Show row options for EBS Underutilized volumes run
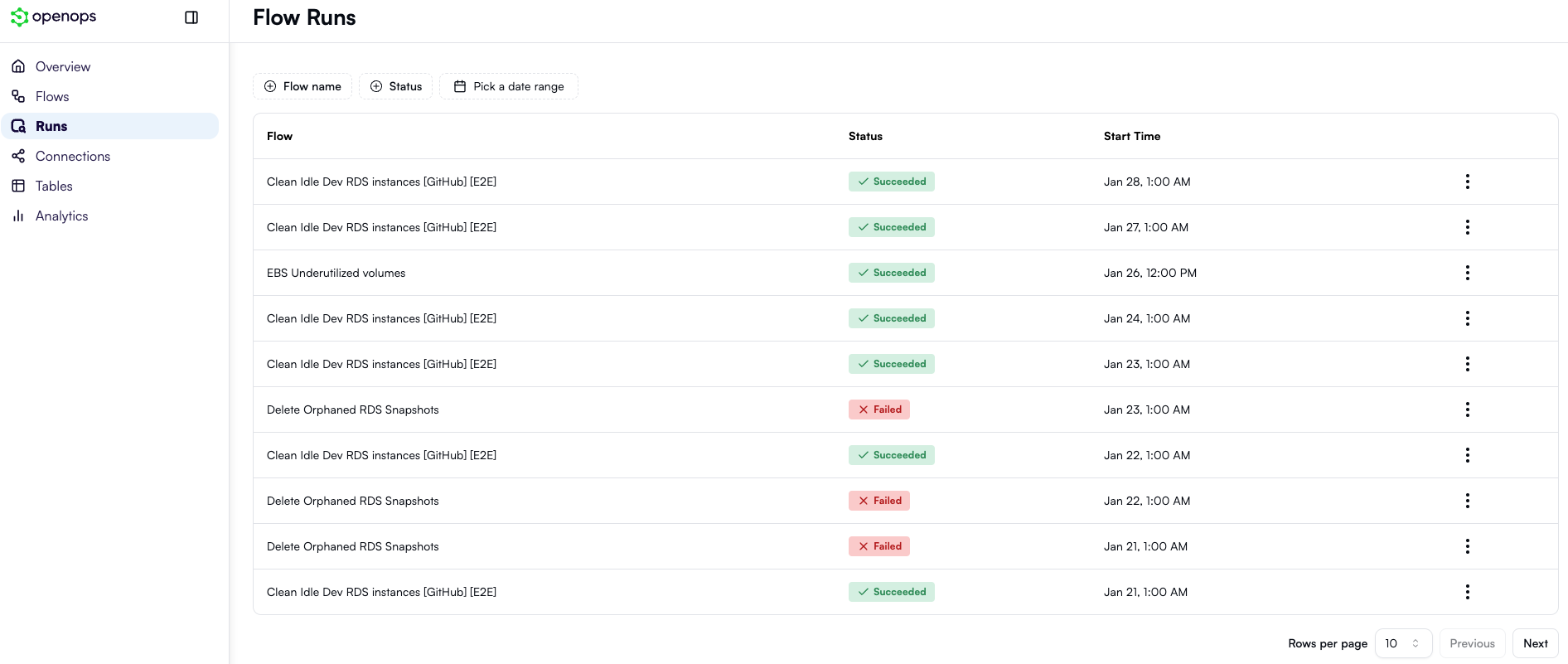Screen dimensions: 1568x664 coord(1467,273)
